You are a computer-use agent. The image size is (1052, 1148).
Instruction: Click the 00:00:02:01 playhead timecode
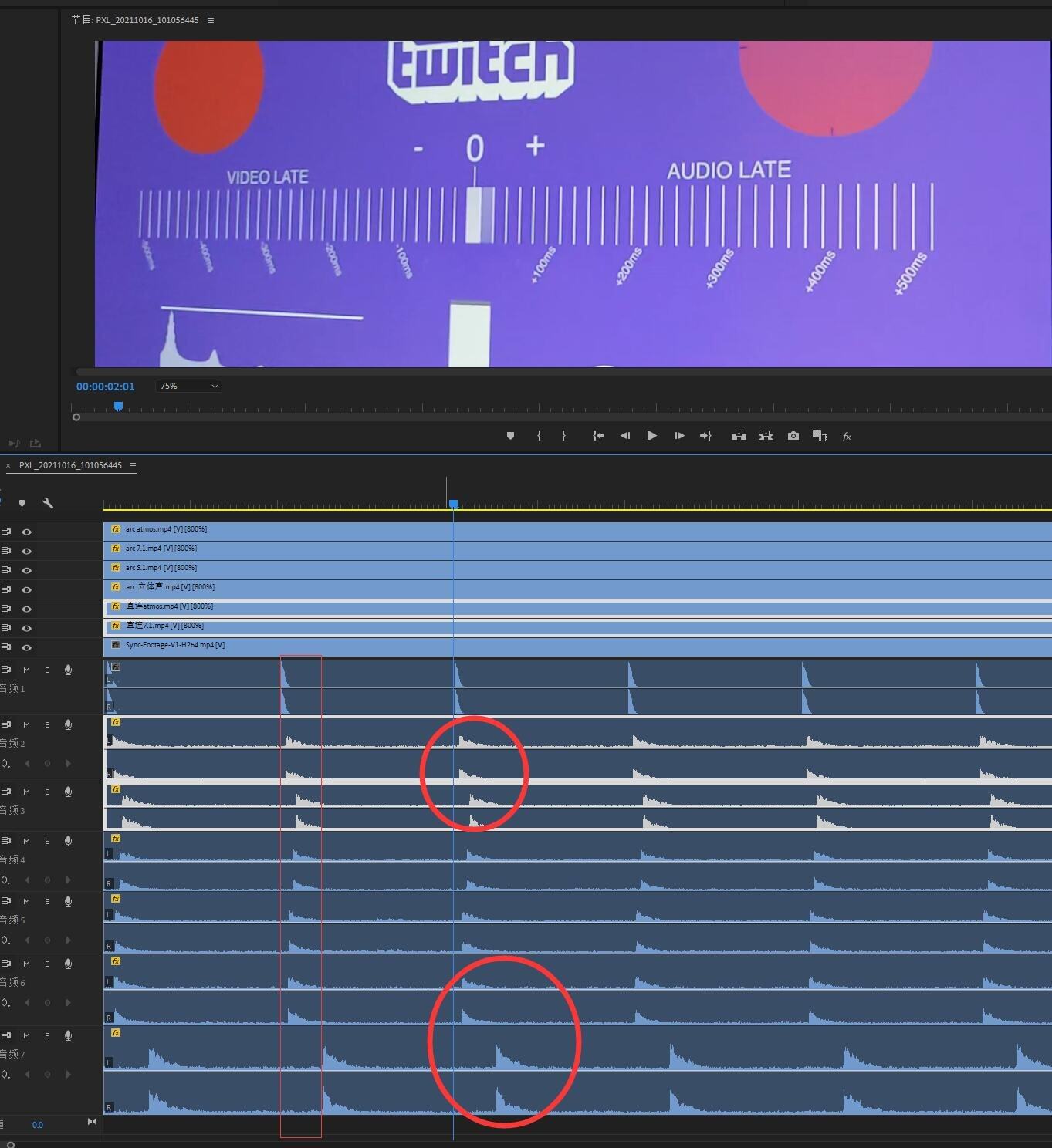pyautogui.click(x=105, y=387)
